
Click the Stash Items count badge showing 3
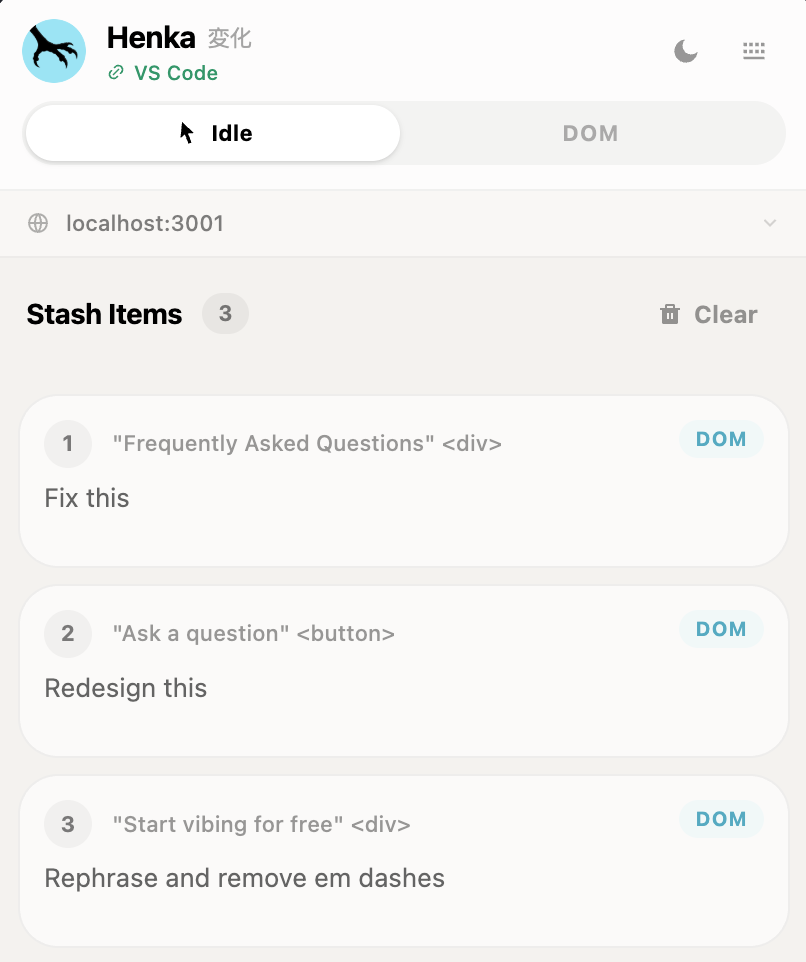(225, 313)
